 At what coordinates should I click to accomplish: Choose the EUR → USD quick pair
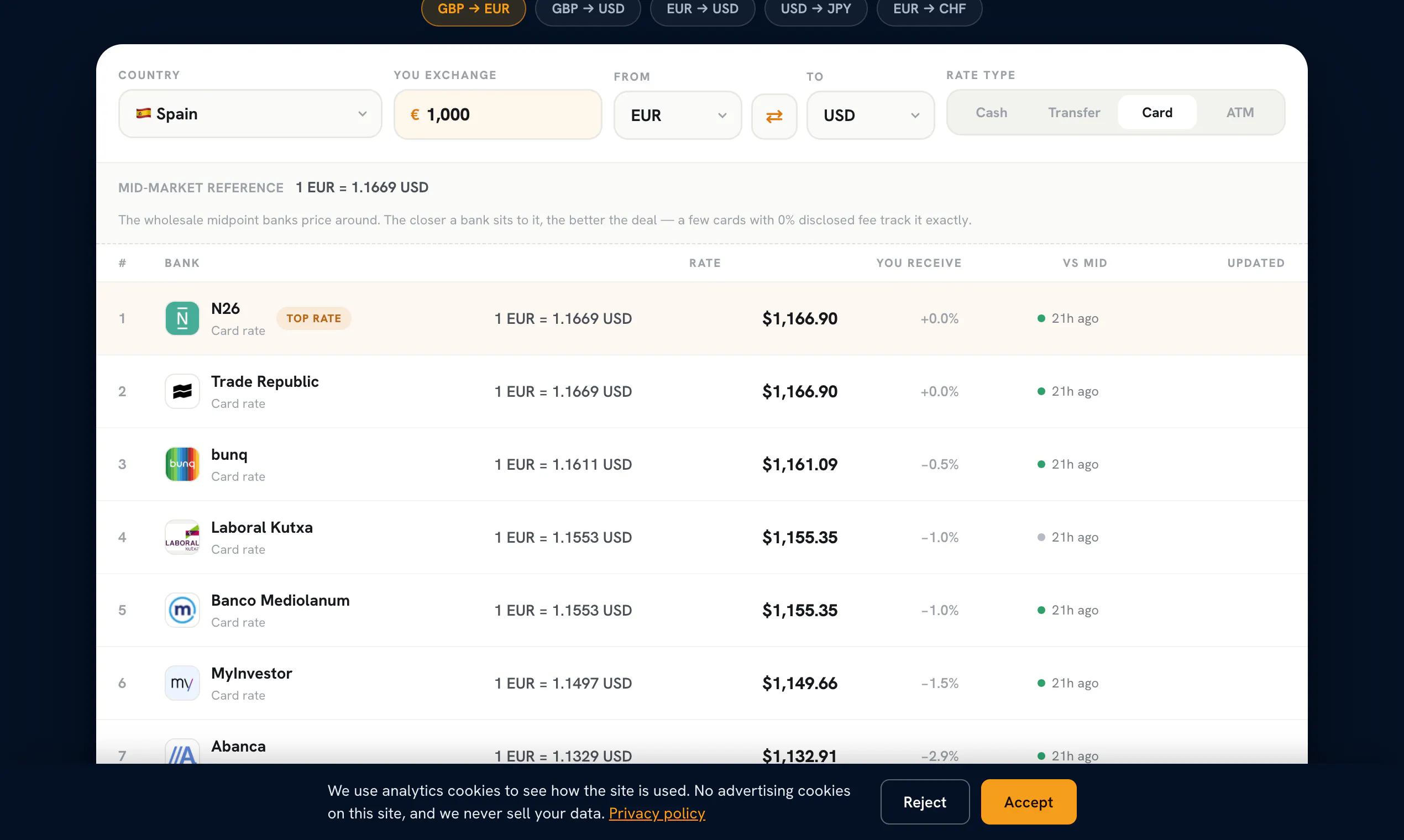702,9
